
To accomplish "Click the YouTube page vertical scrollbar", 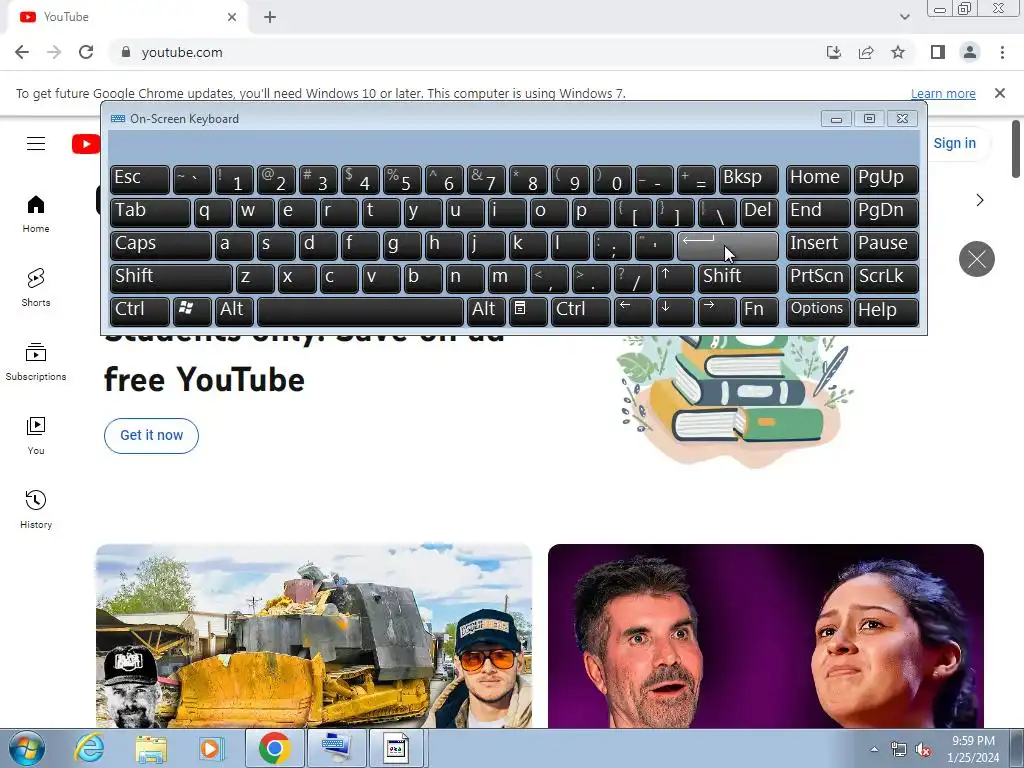I will pyautogui.click(x=1016, y=149).
